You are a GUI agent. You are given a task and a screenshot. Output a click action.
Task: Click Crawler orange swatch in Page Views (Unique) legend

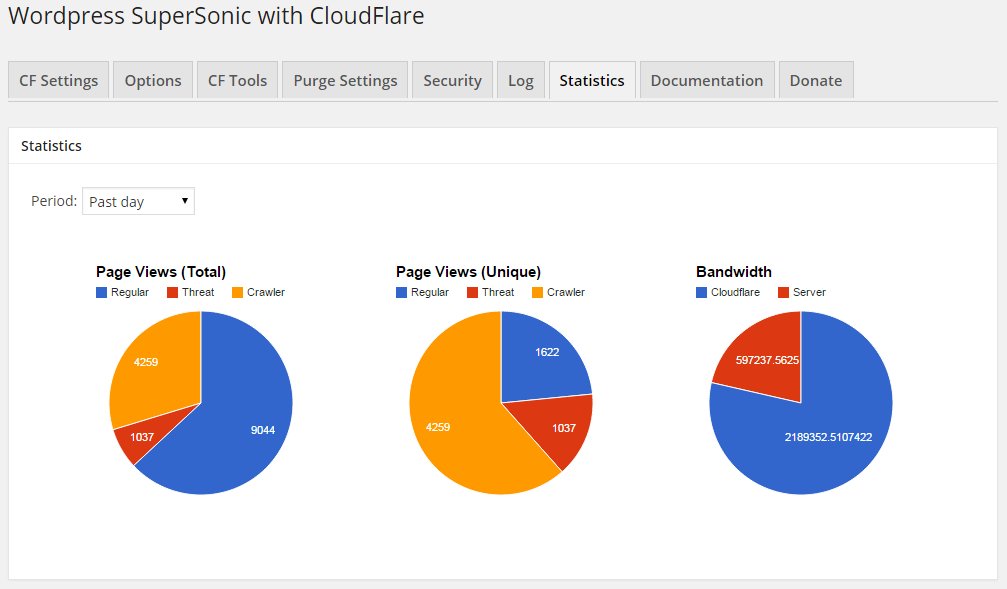(x=538, y=292)
